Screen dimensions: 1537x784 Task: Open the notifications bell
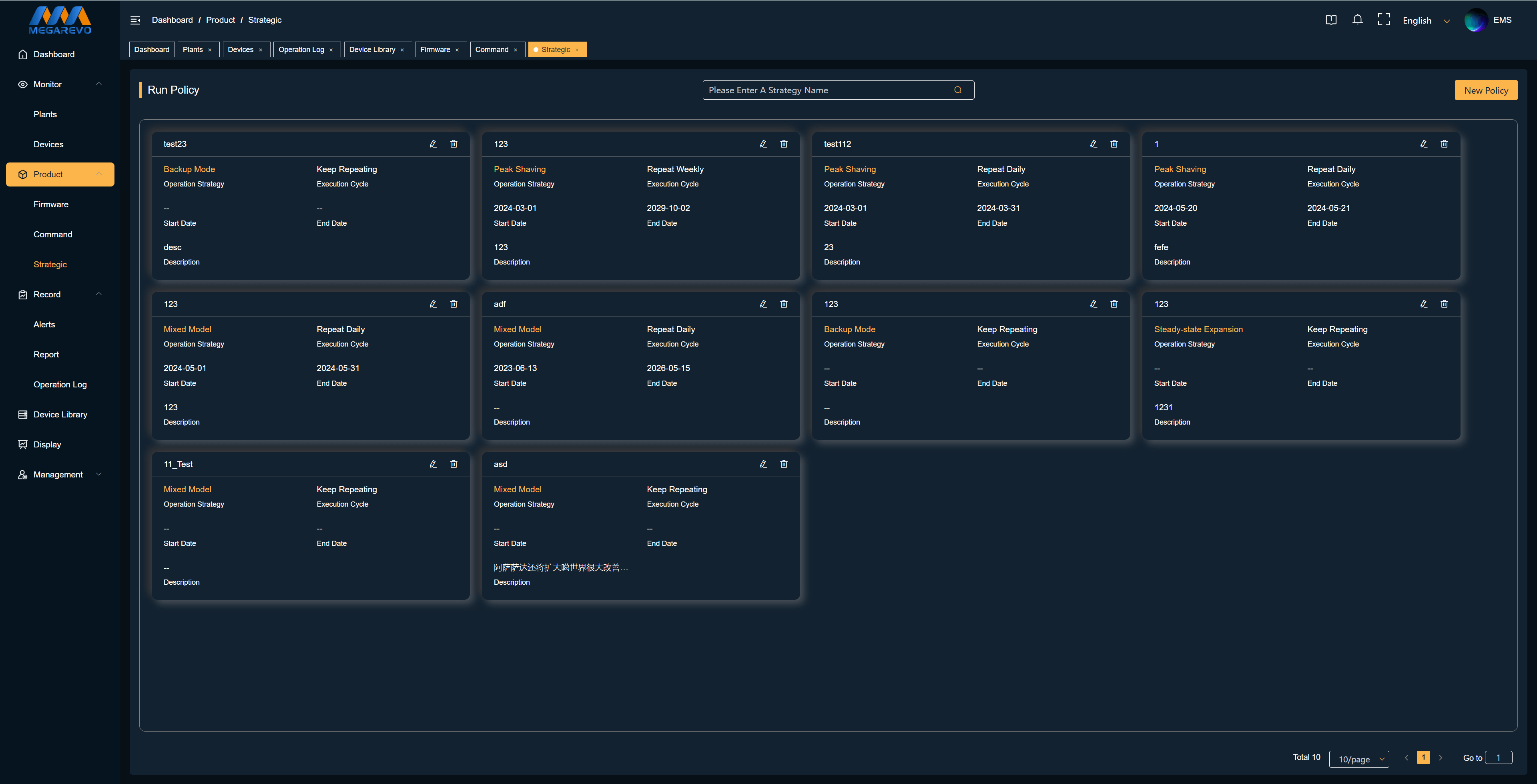coord(1357,20)
